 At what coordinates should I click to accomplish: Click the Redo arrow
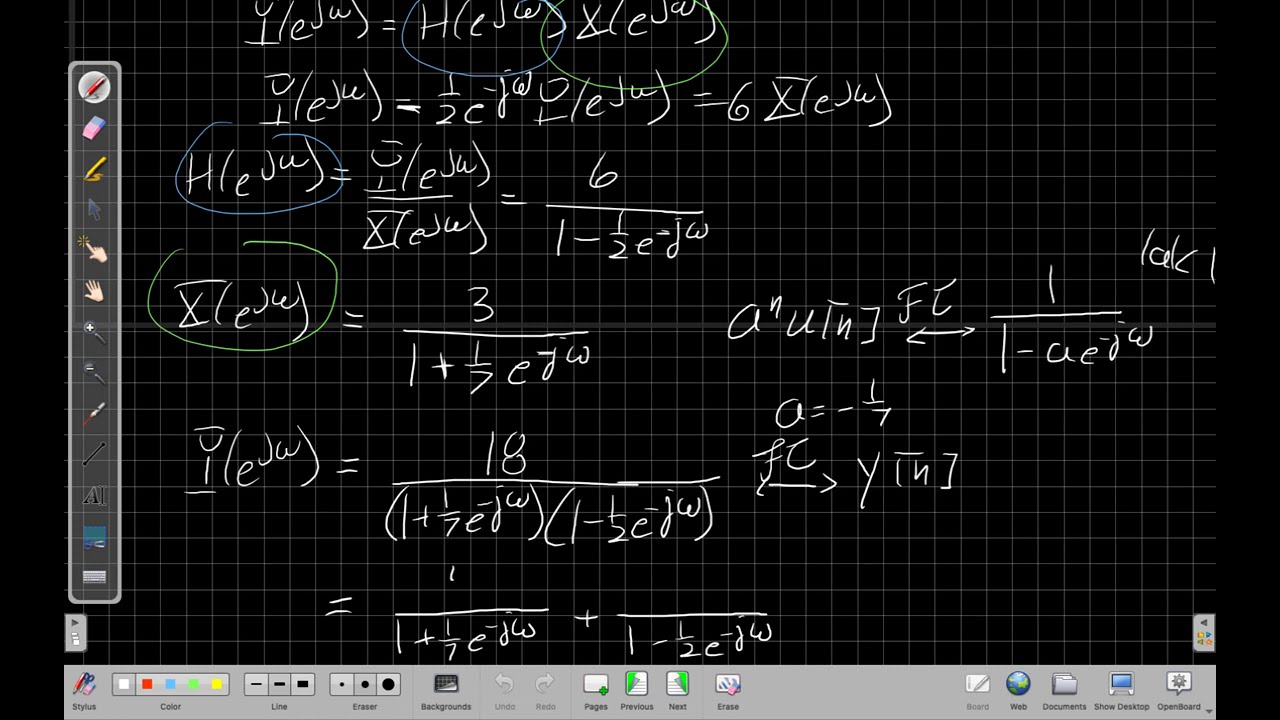545,690
